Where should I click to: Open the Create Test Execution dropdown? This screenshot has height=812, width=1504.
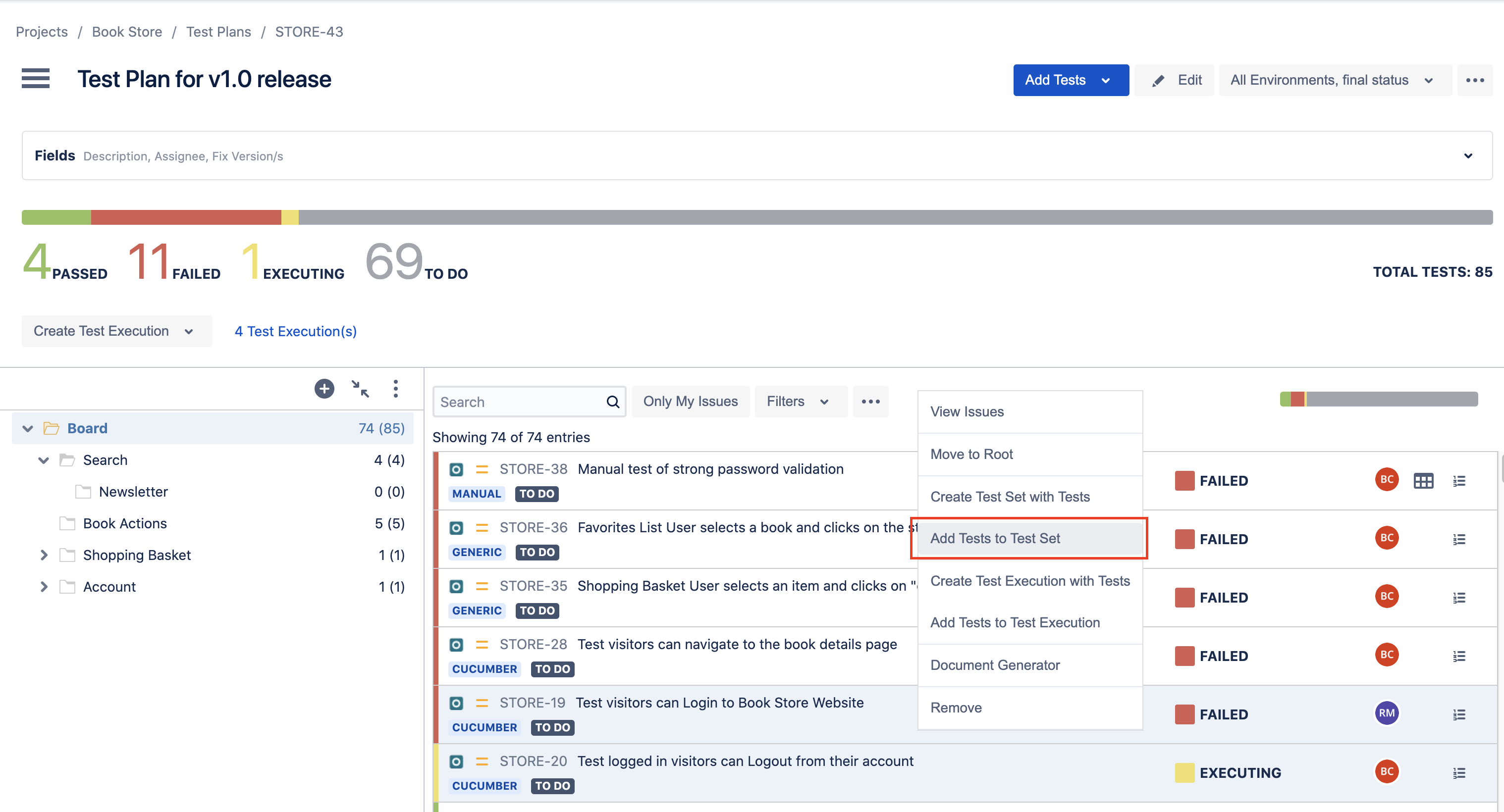coord(117,331)
